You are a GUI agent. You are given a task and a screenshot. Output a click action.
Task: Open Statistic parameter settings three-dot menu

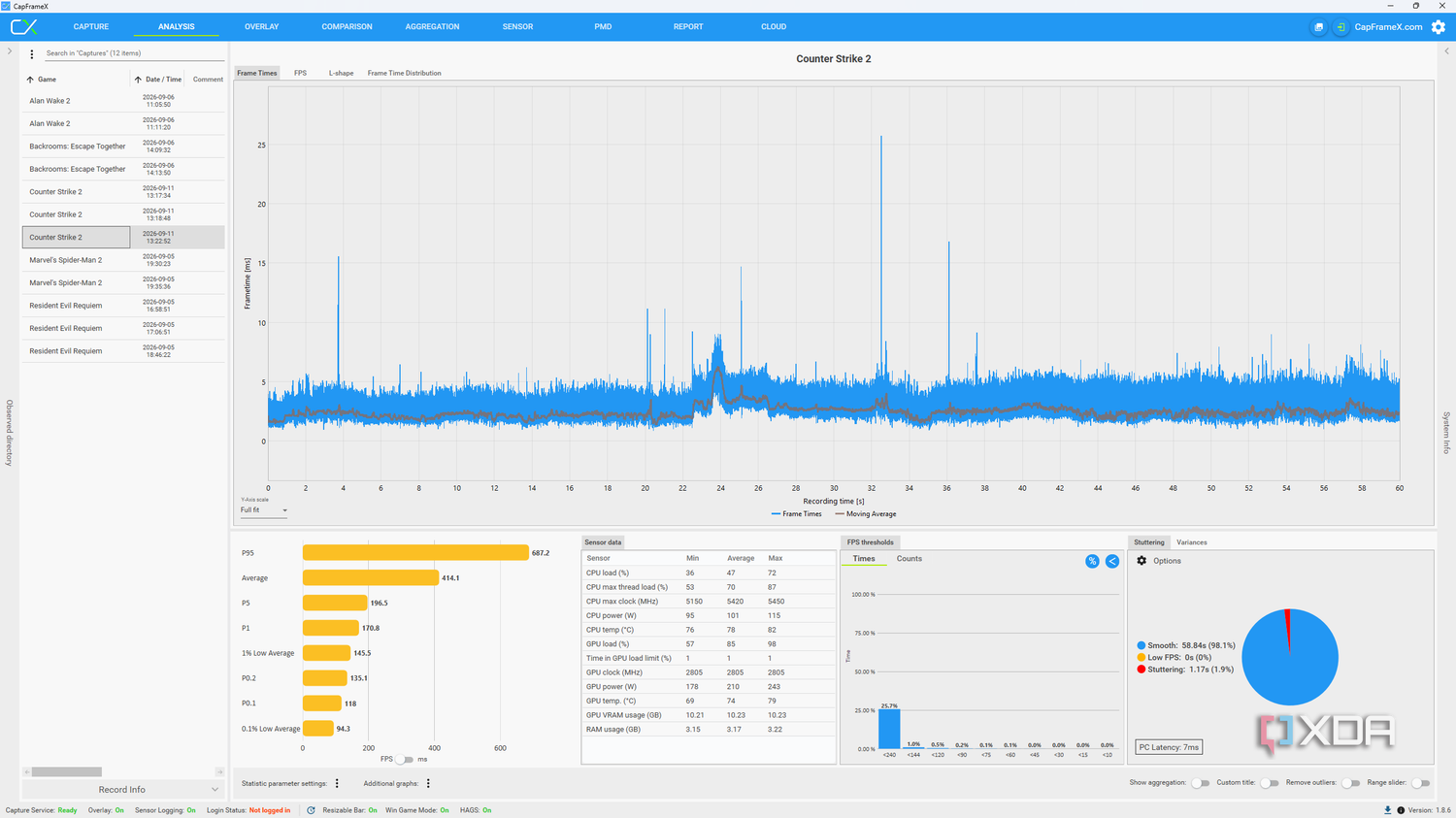click(x=337, y=783)
